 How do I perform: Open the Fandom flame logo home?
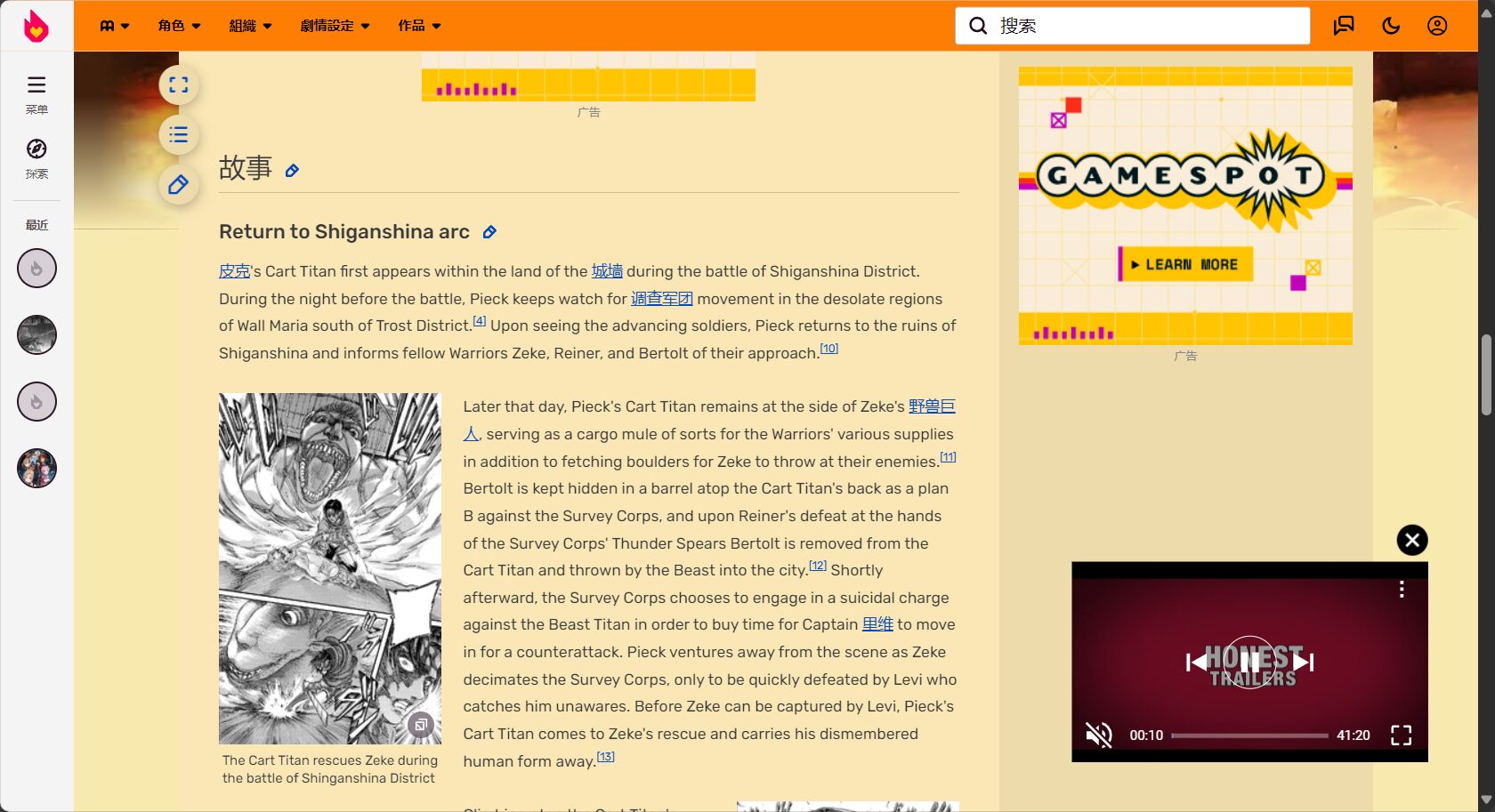click(x=36, y=26)
